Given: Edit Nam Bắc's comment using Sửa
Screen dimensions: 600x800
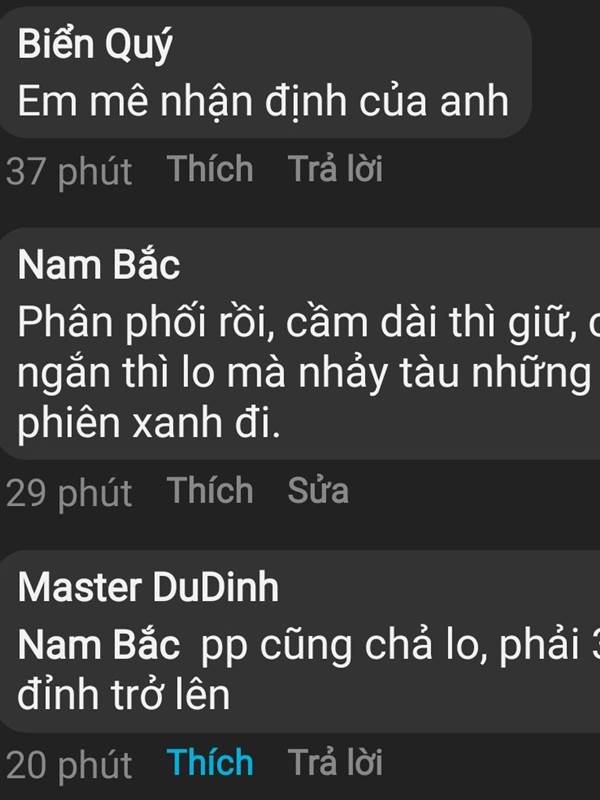Looking at the screenshot, I should coord(318,491).
